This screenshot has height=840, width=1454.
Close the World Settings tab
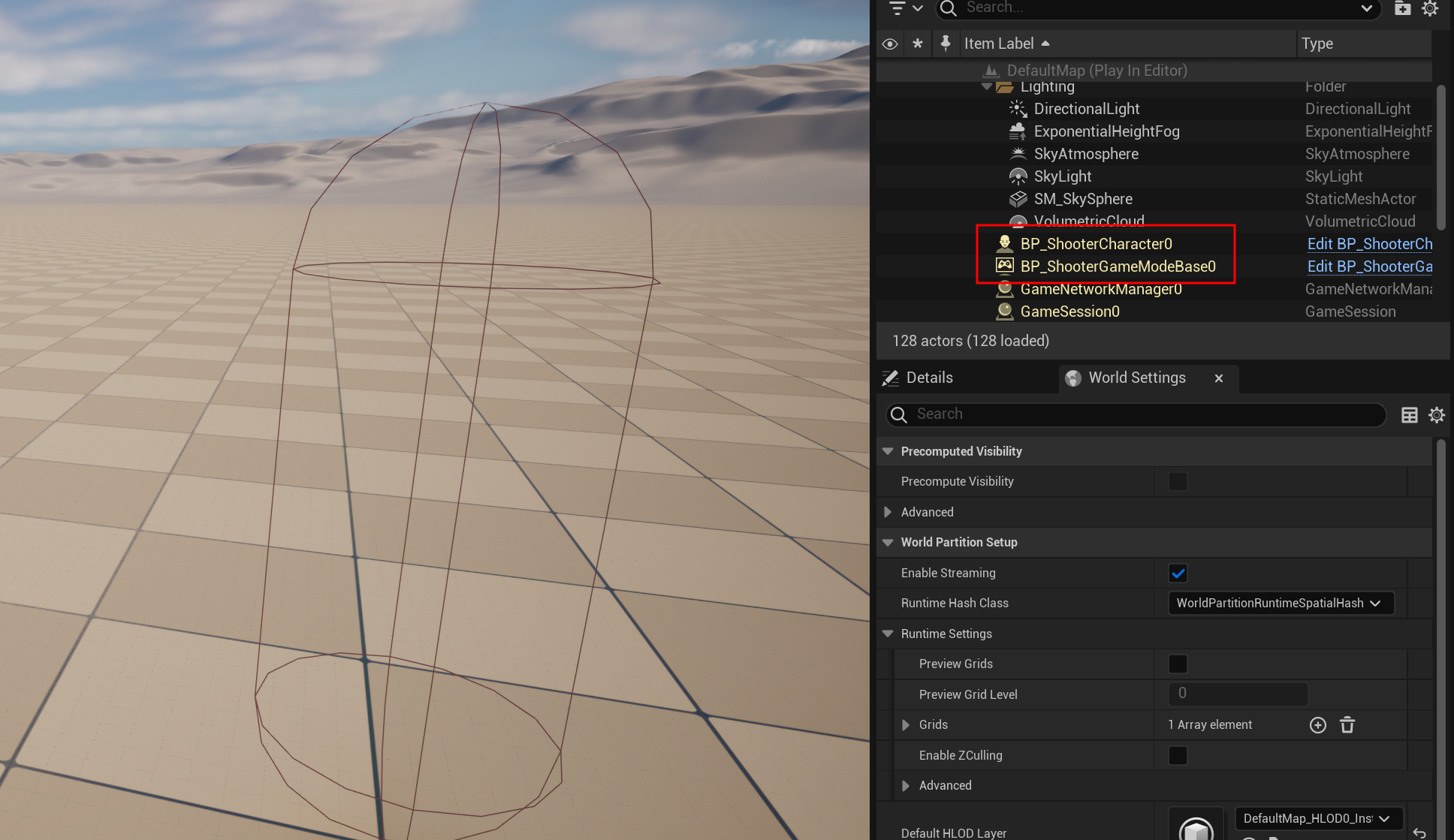pos(1219,378)
